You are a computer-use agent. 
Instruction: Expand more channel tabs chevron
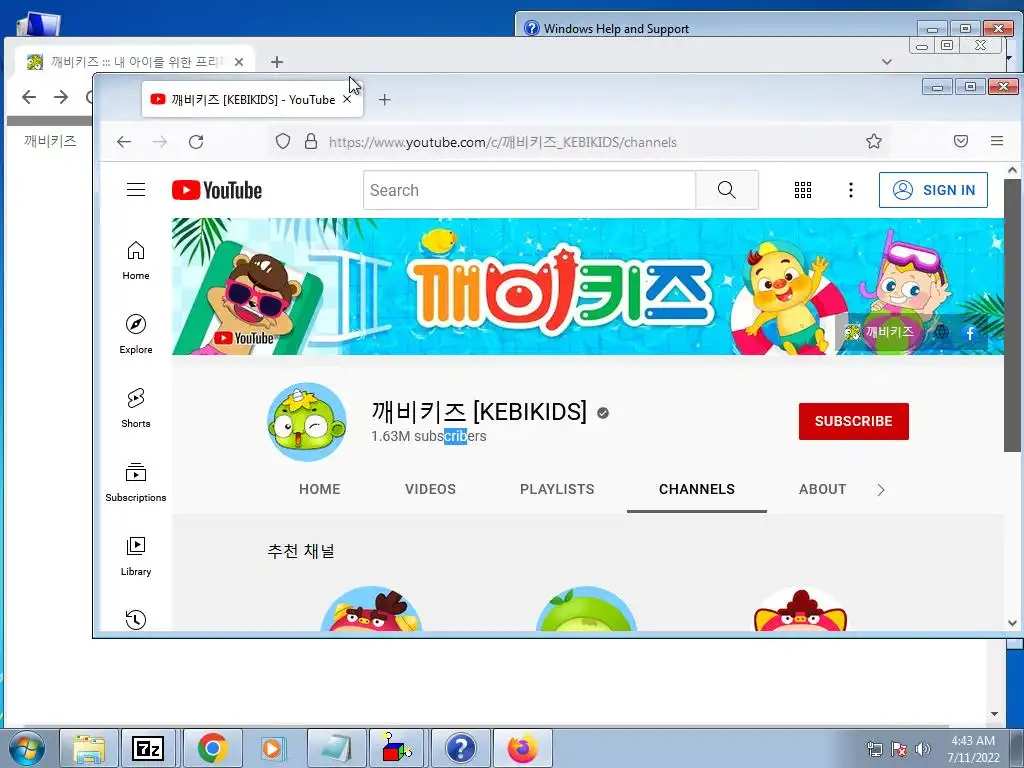click(881, 490)
